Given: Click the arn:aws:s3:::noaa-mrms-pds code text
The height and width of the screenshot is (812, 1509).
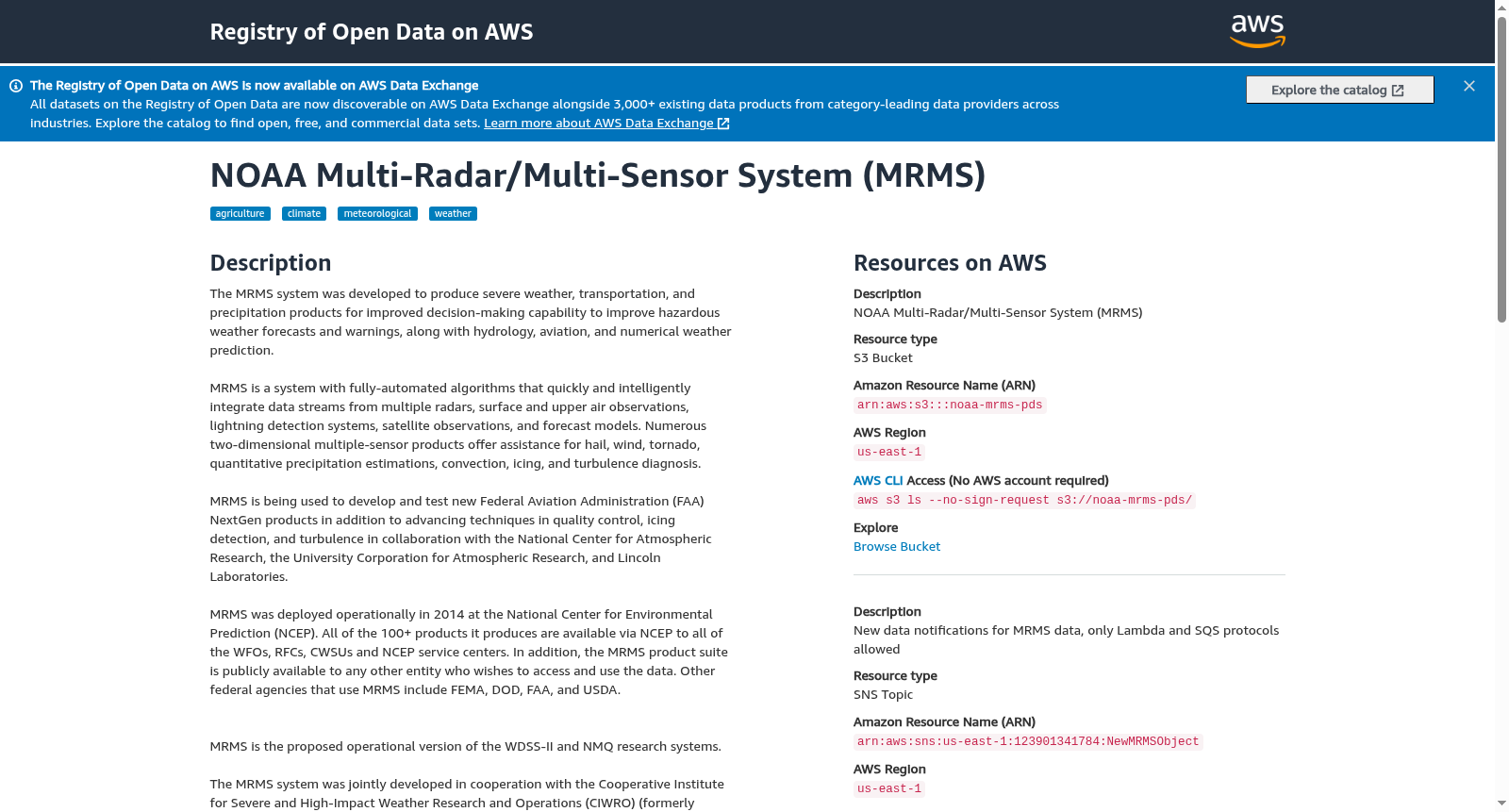Looking at the screenshot, I should [x=950, y=406].
